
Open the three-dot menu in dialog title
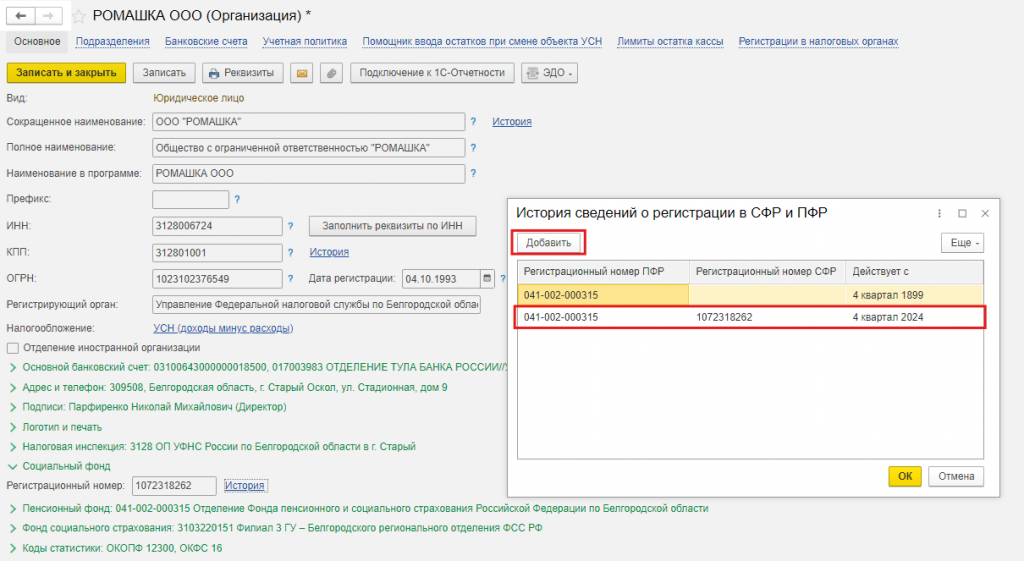939,214
